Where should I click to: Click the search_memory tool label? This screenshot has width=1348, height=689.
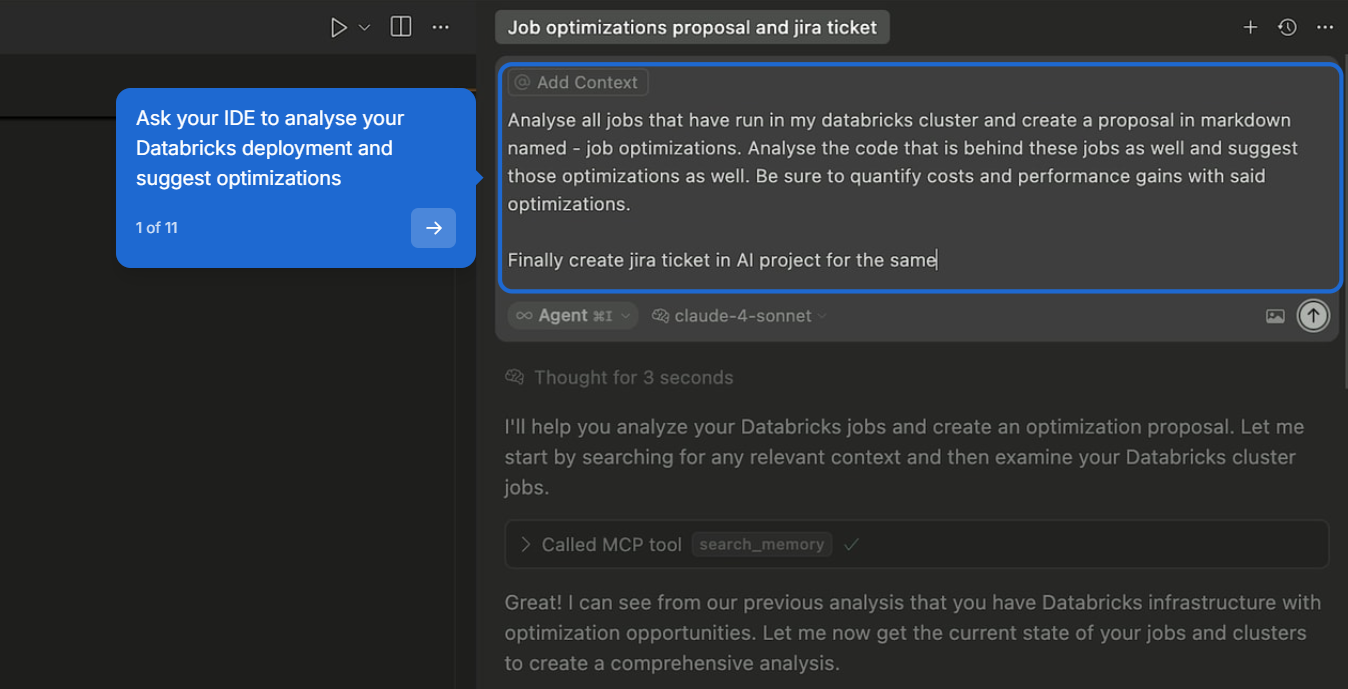[762, 544]
